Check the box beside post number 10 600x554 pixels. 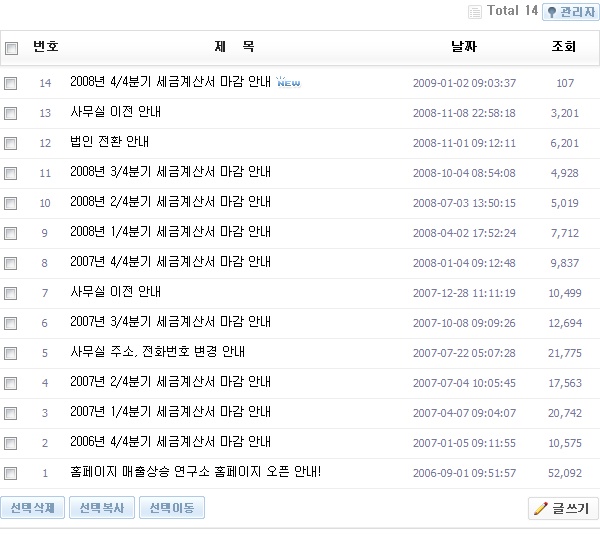[x=11, y=204]
